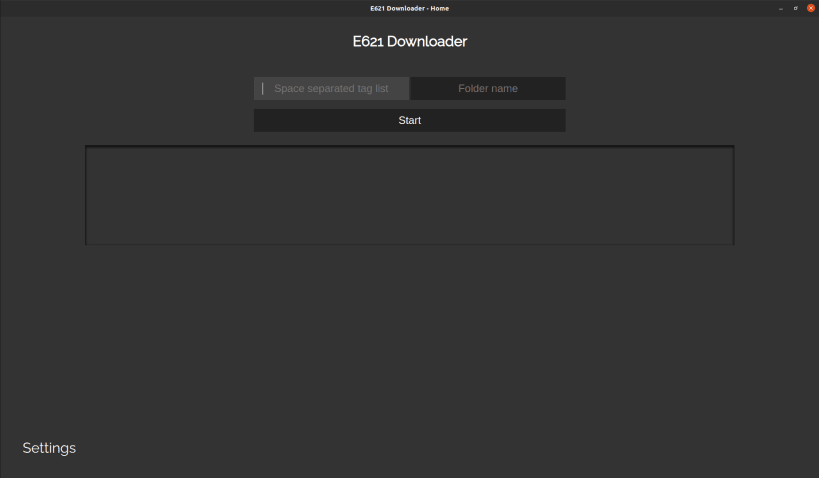Minimize the E621 Downloader window
Screen dimensions: 819x478
click(781, 8)
